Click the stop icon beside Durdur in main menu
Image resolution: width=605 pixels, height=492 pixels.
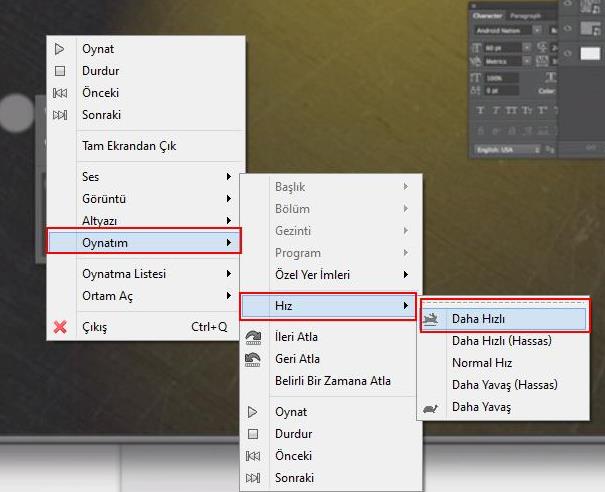[59, 71]
